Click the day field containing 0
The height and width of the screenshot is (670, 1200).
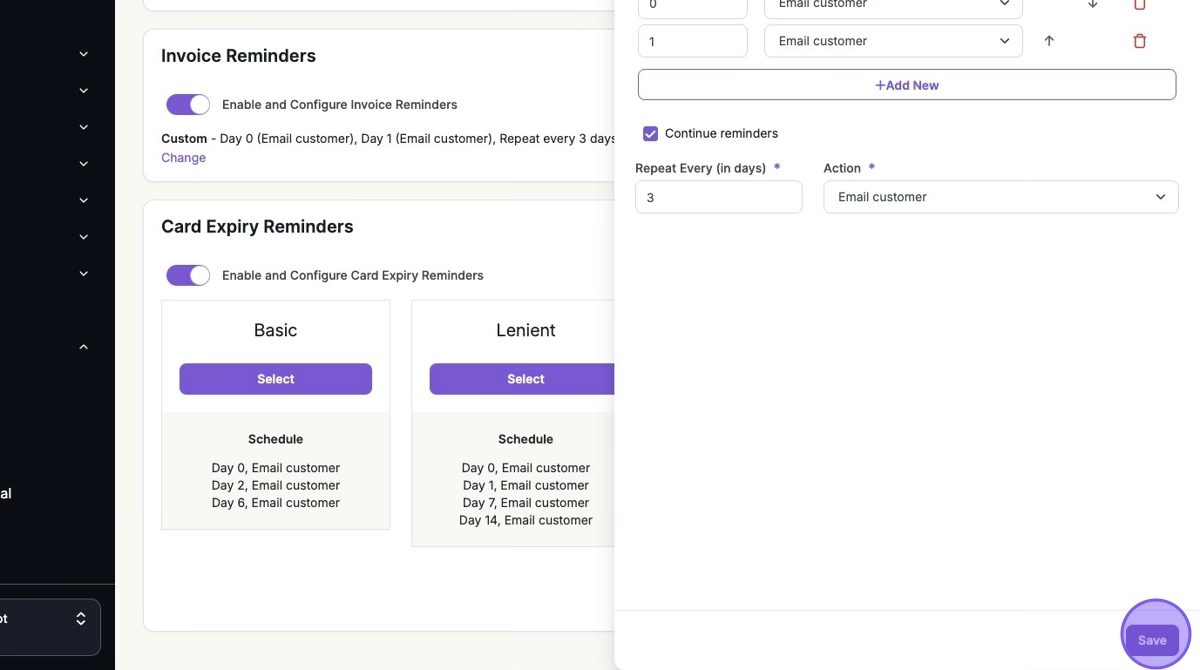pyautogui.click(x=692, y=6)
